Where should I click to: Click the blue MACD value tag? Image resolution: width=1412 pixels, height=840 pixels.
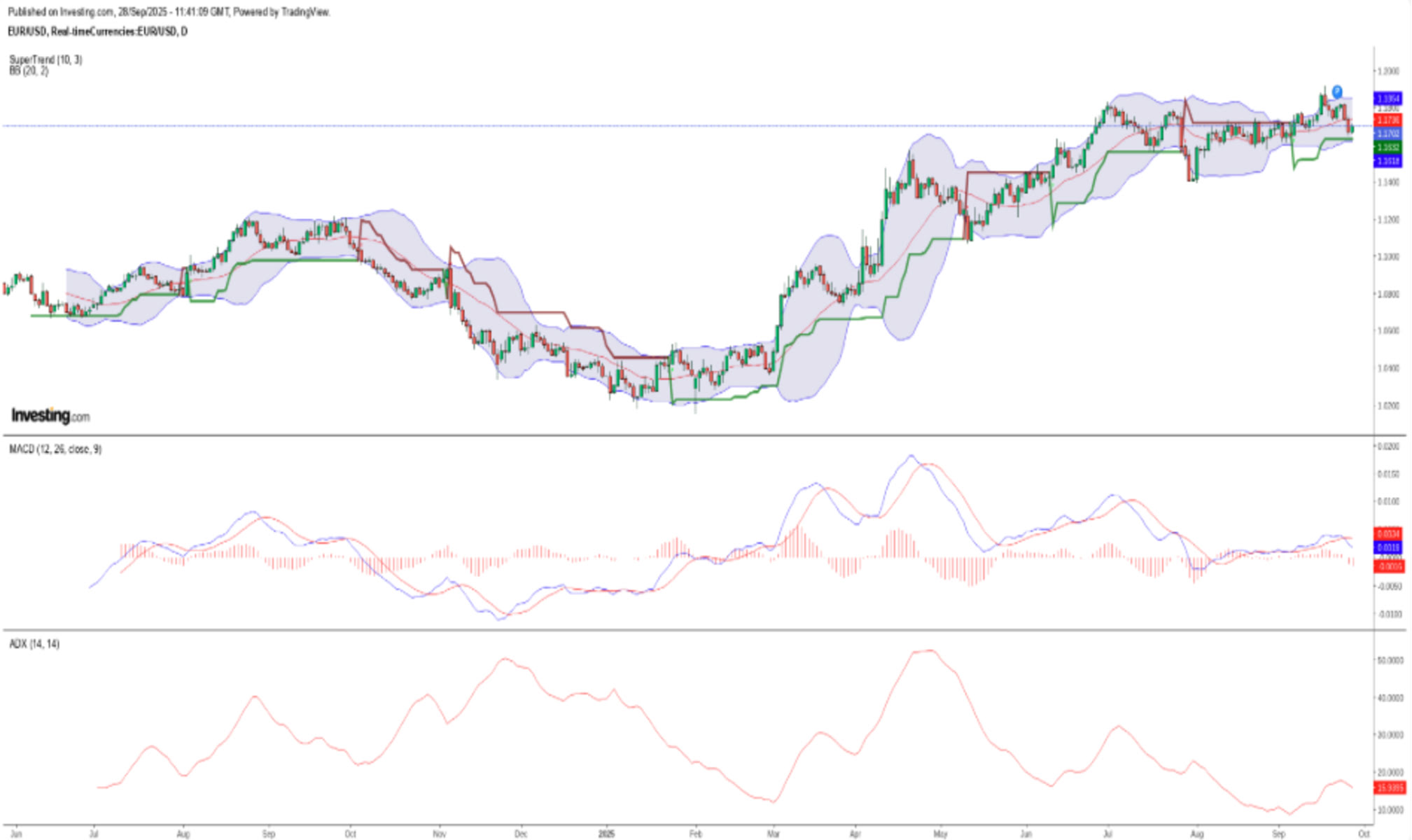pos(1387,547)
